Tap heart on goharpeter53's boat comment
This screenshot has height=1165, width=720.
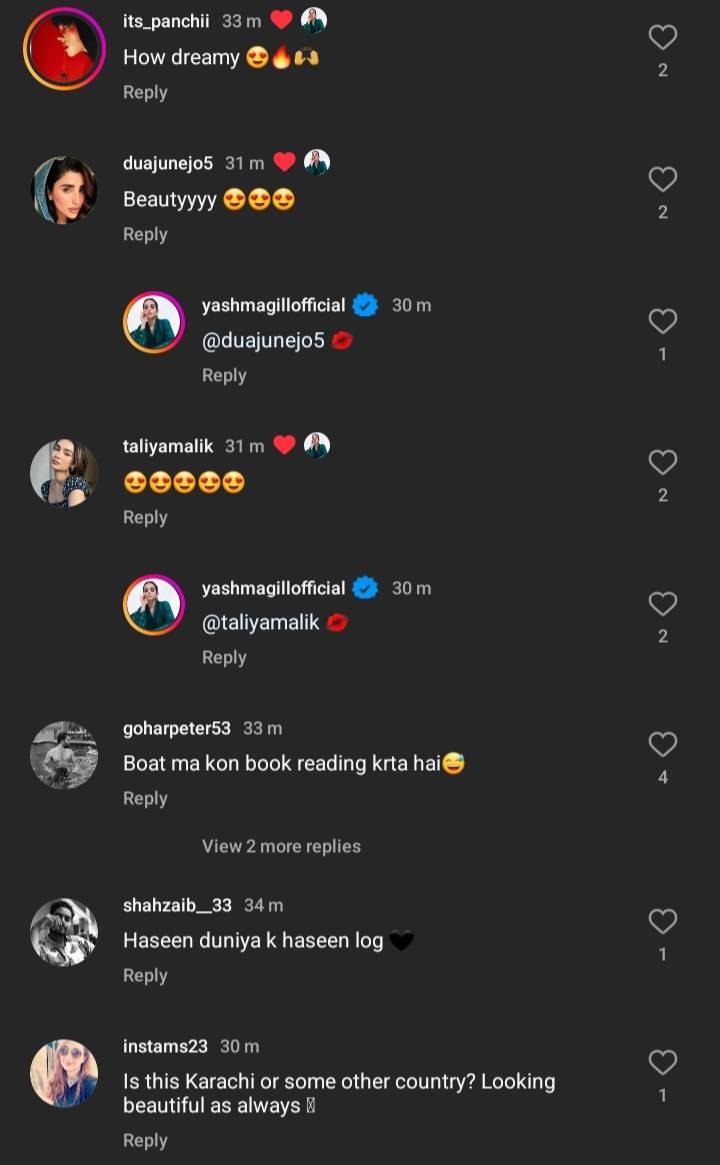pyautogui.click(x=662, y=745)
